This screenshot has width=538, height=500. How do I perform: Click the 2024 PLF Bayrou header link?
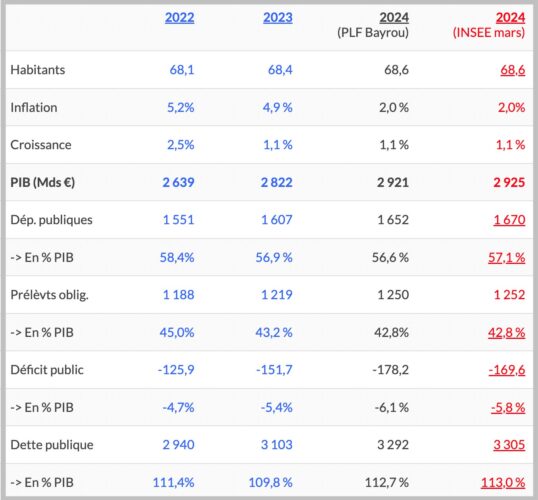[x=394, y=18]
